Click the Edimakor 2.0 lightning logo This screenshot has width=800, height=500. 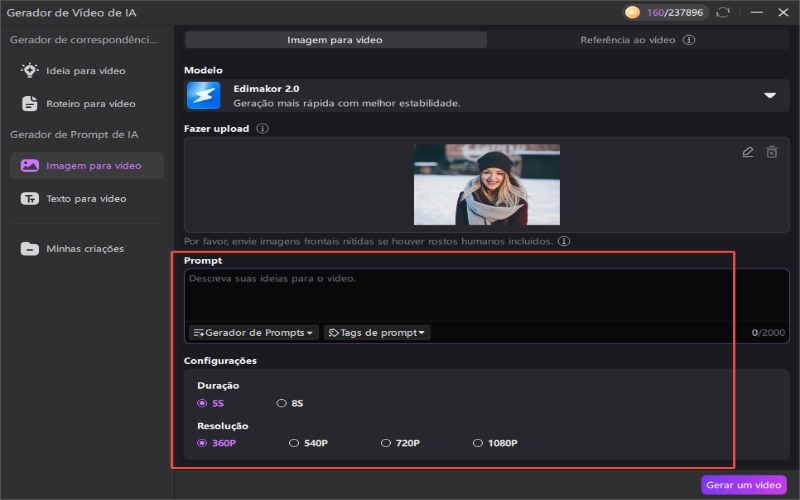[x=203, y=96]
